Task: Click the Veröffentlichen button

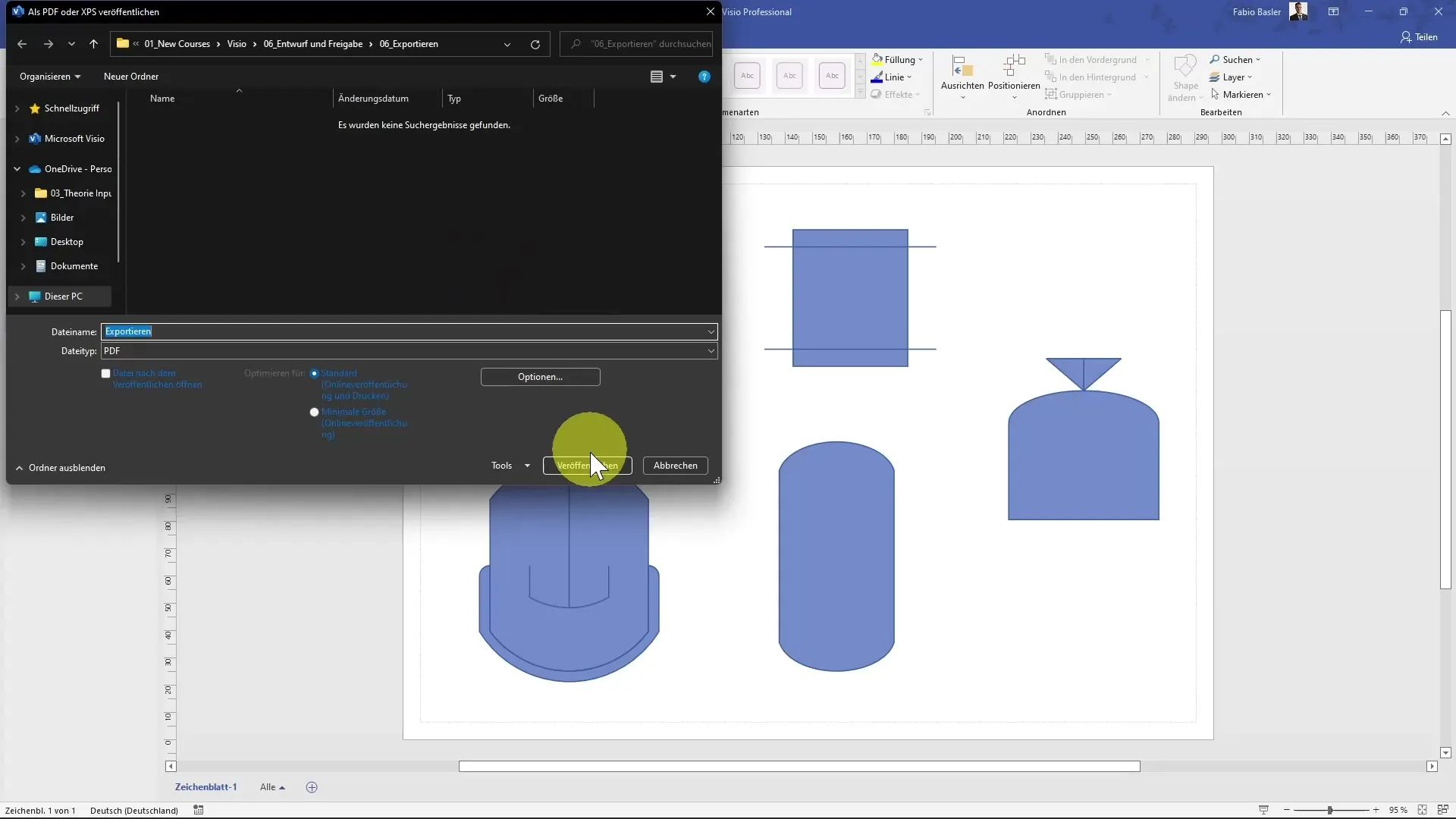Action: pos(587,466)
